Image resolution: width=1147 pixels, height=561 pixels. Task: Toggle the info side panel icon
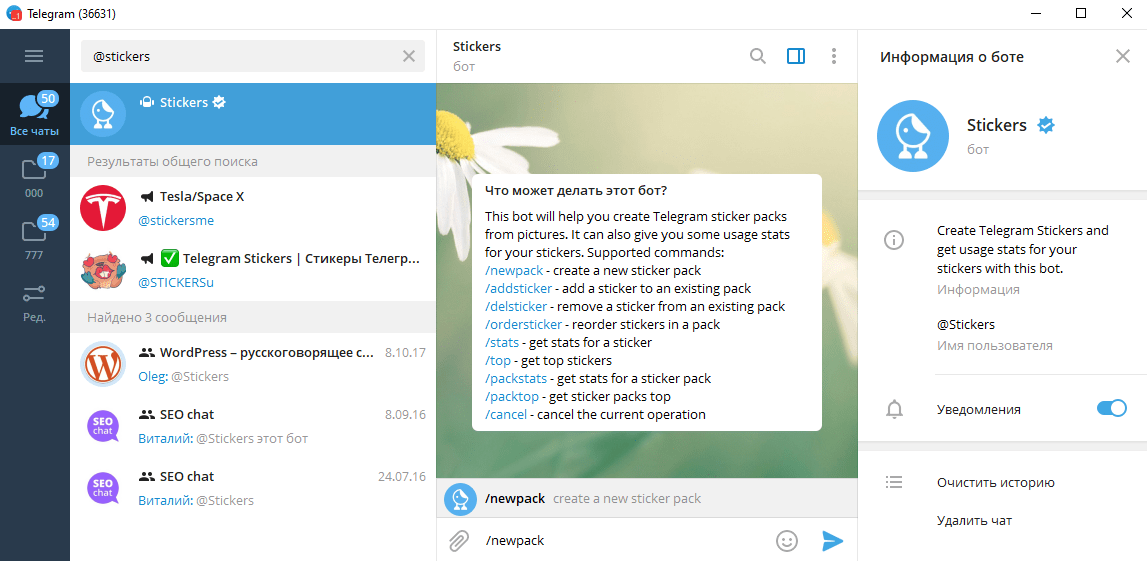[796, 56]
